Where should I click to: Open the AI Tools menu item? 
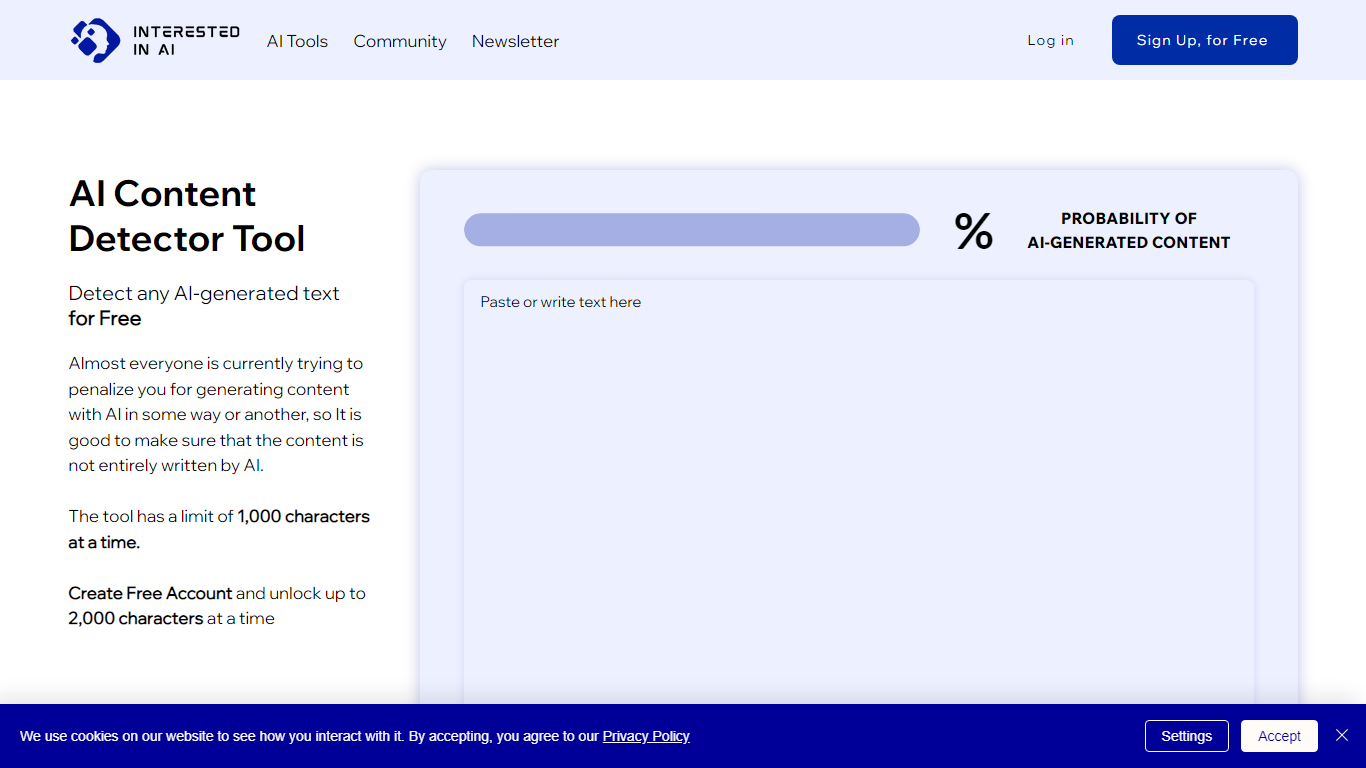(x=297, y=41)
